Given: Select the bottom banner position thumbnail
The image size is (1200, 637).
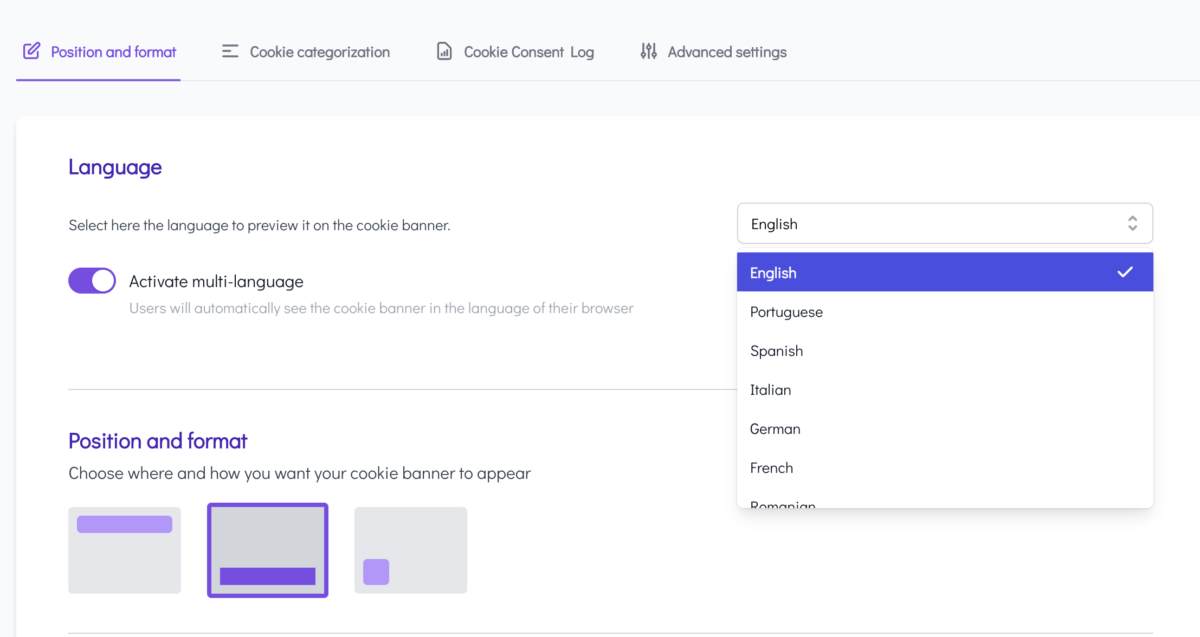Looking at the screenshot, I should pyautogui.click(x=267, y=550).
